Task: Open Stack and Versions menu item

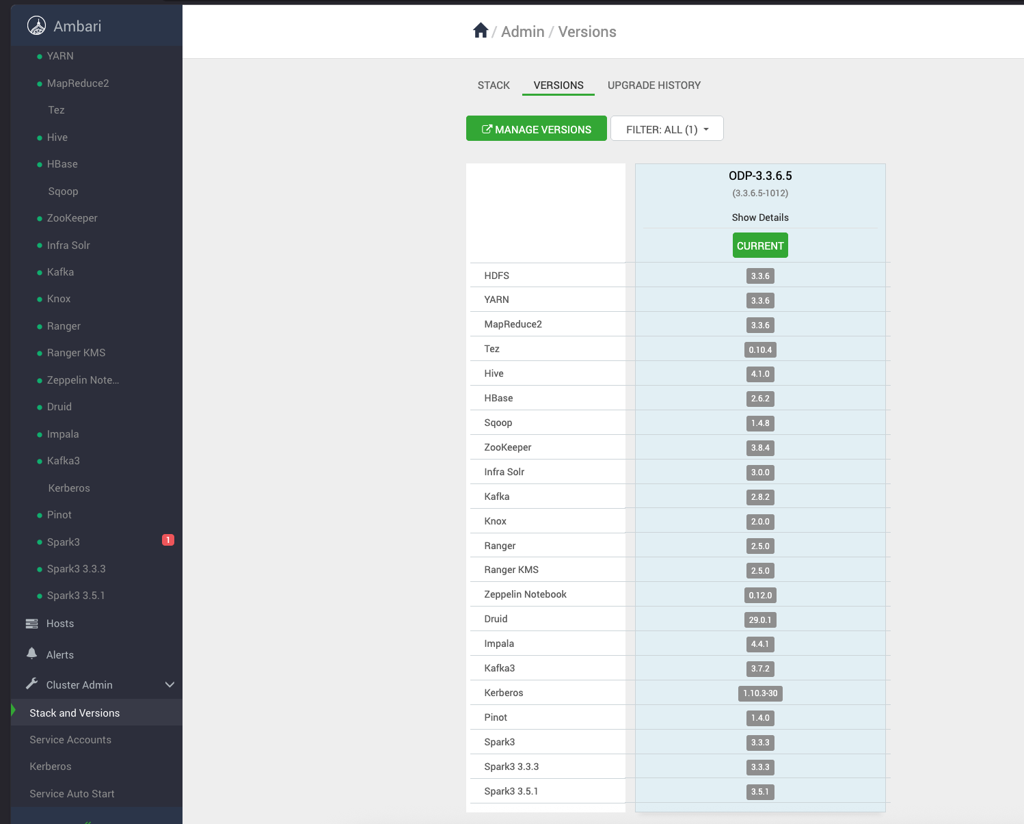Action: [x=74, y=713]
